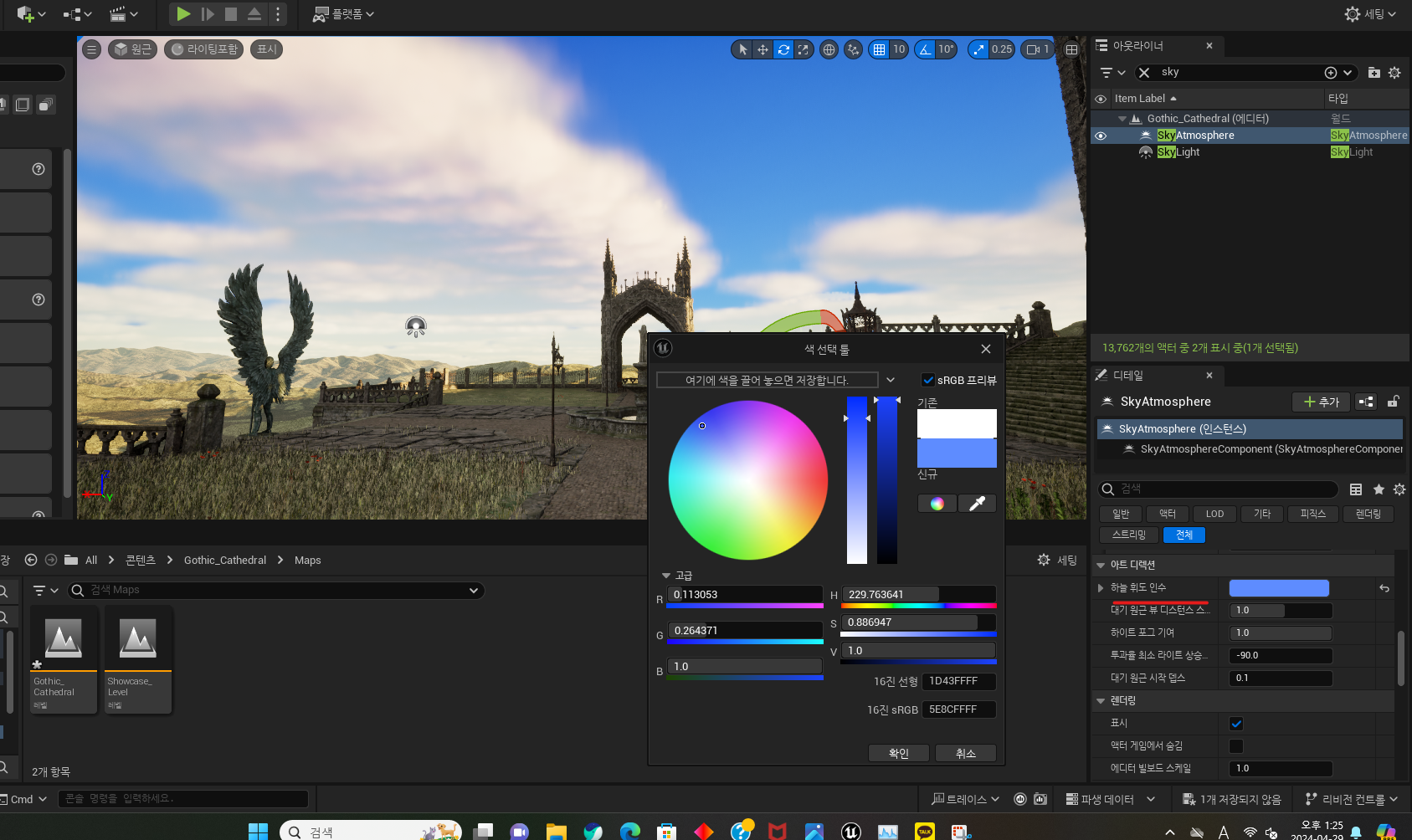
Task: Select SkyLight actor in outliner
Action: coord(1178,152)
